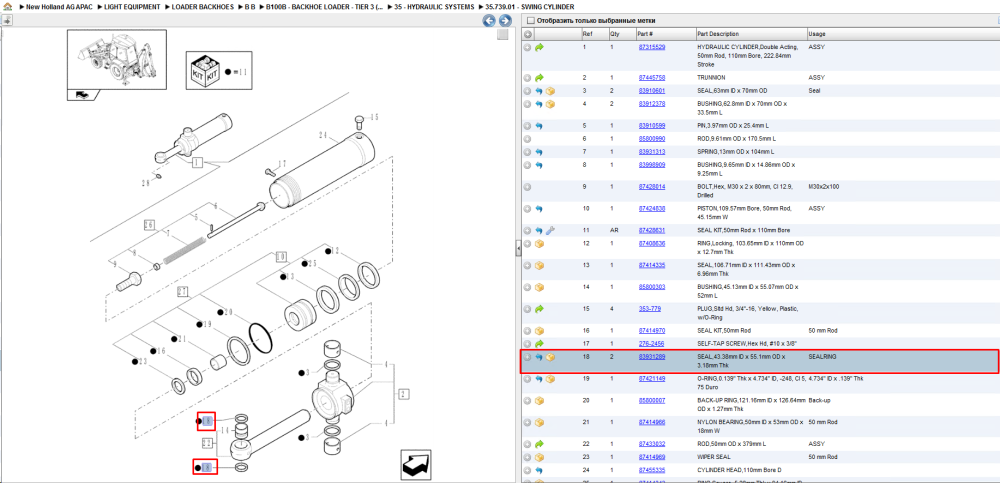This screenshot has height=483, width=1000.
Task: Select callout 15 on the diagram
Action: (x=374, y=117)
